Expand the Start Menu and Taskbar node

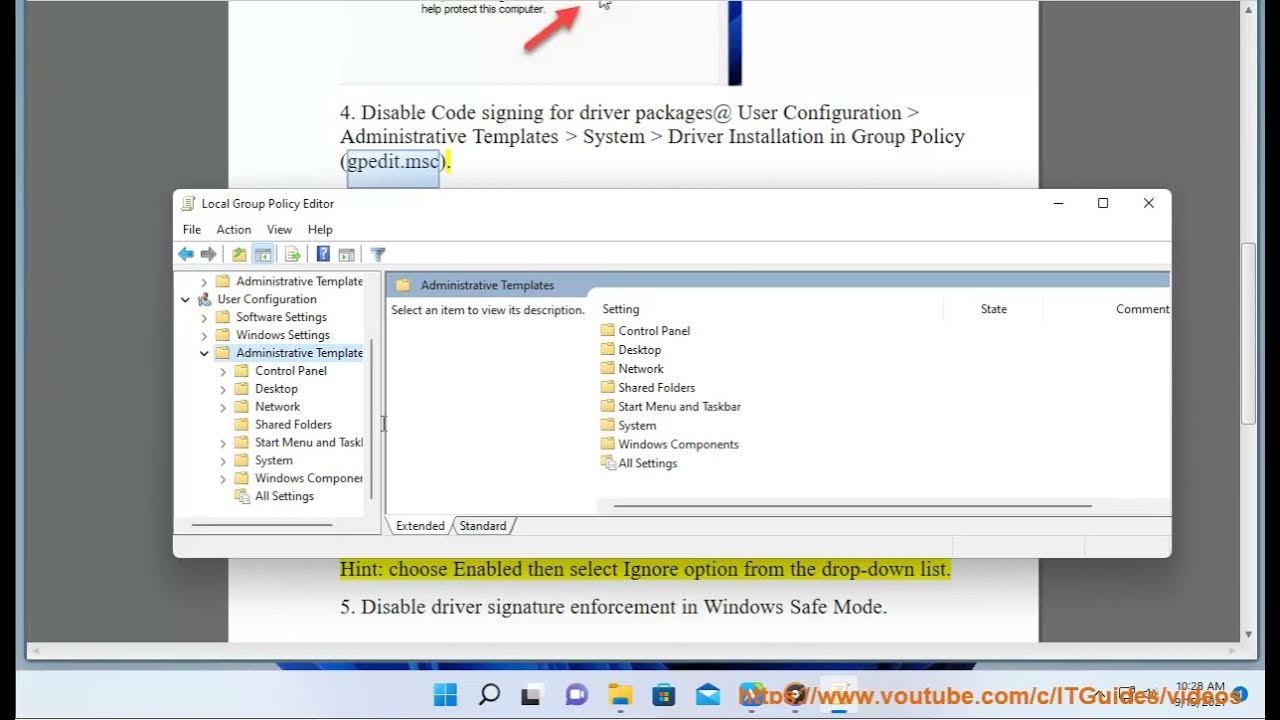tap(223, 442)
